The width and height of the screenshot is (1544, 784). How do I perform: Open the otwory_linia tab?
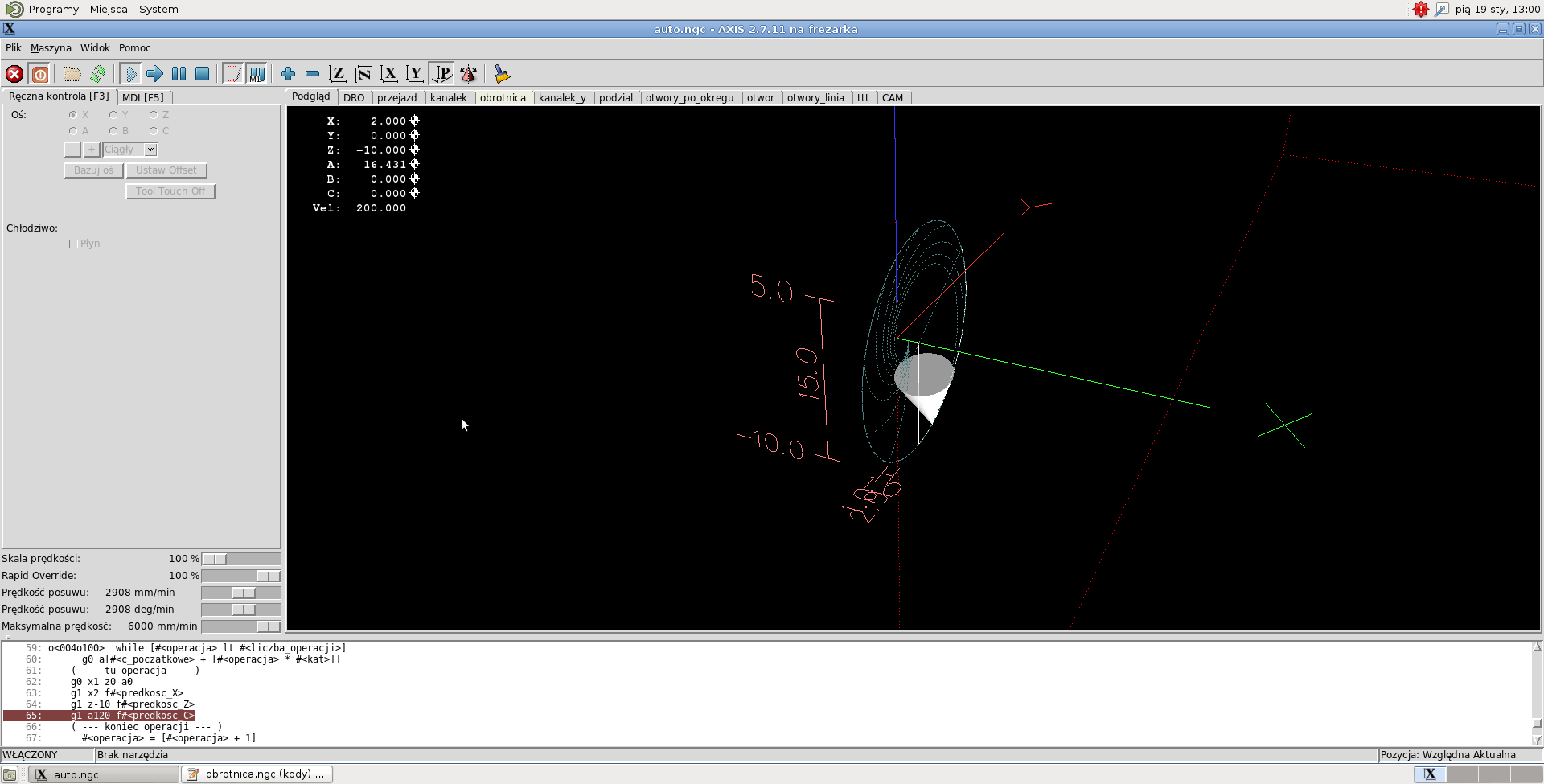(x=815, y=98)
